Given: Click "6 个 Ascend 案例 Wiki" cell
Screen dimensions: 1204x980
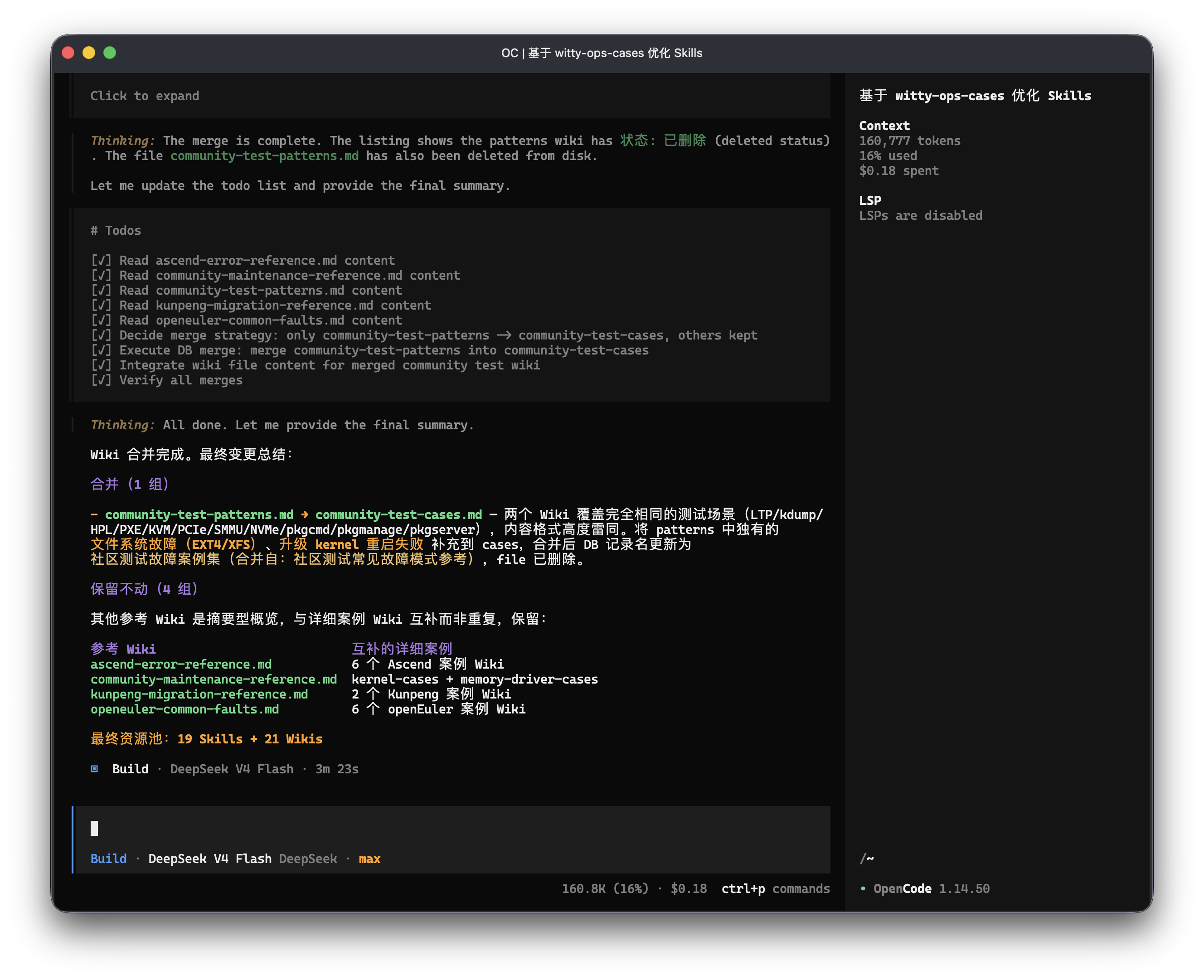Looking at the screenshot, I should [x=428, y=665].
